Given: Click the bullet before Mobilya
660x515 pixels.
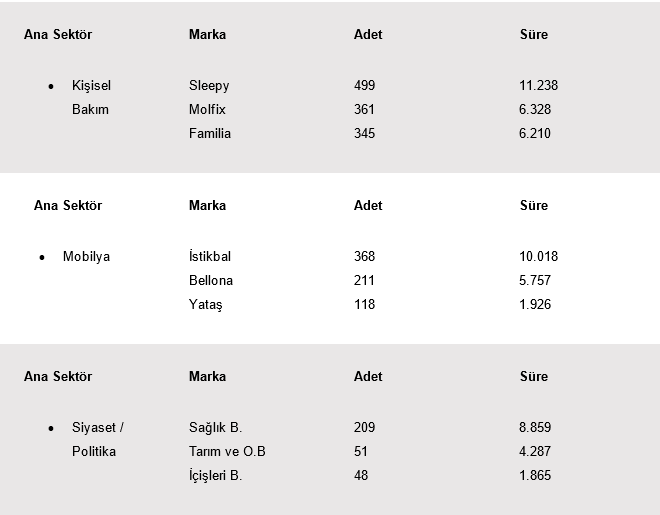Looking at the screenshot, I should pyautogui.click(x=42, y=257).
